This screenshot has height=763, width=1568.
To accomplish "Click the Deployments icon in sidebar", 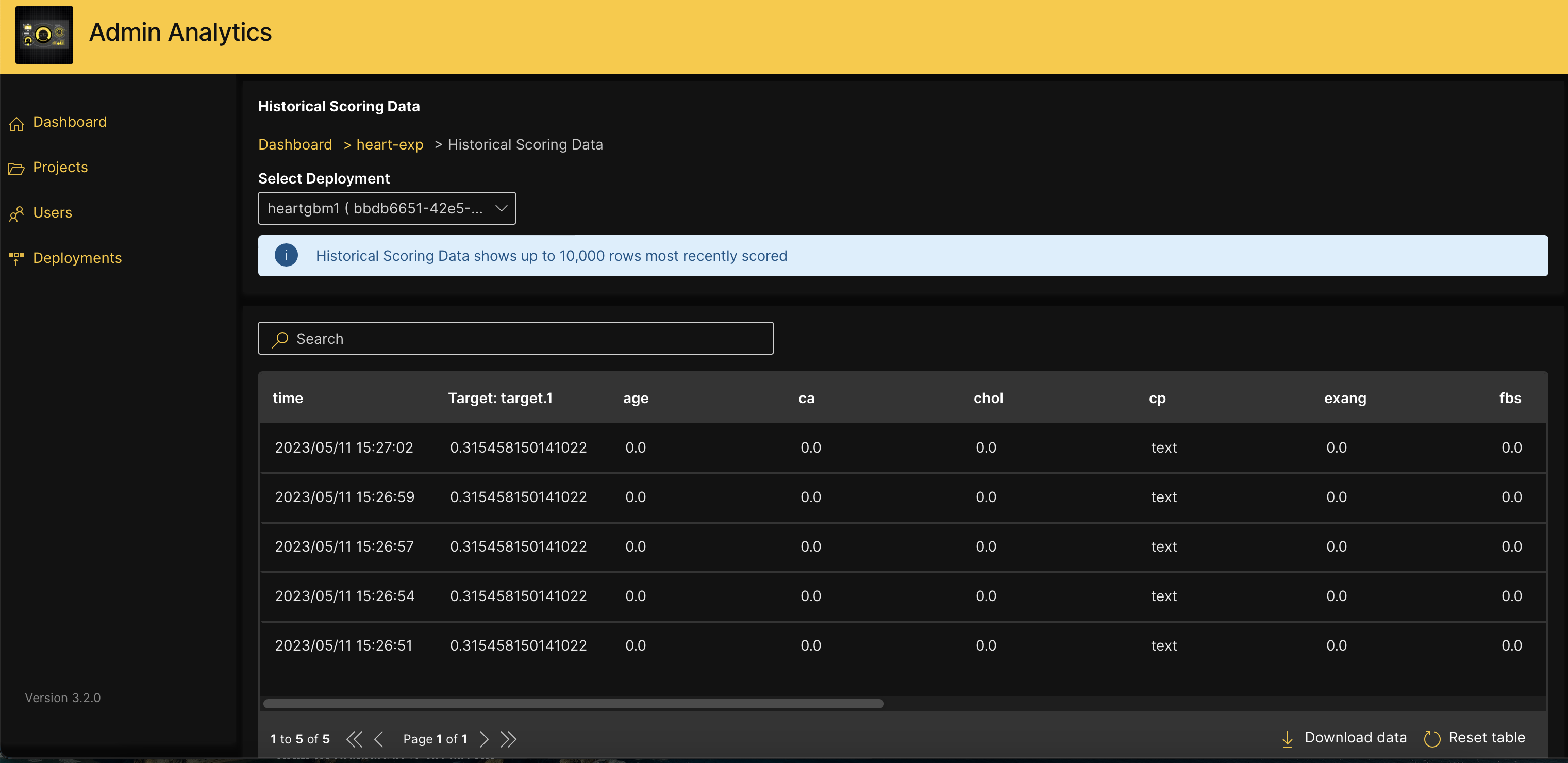I will coord(16,259).
